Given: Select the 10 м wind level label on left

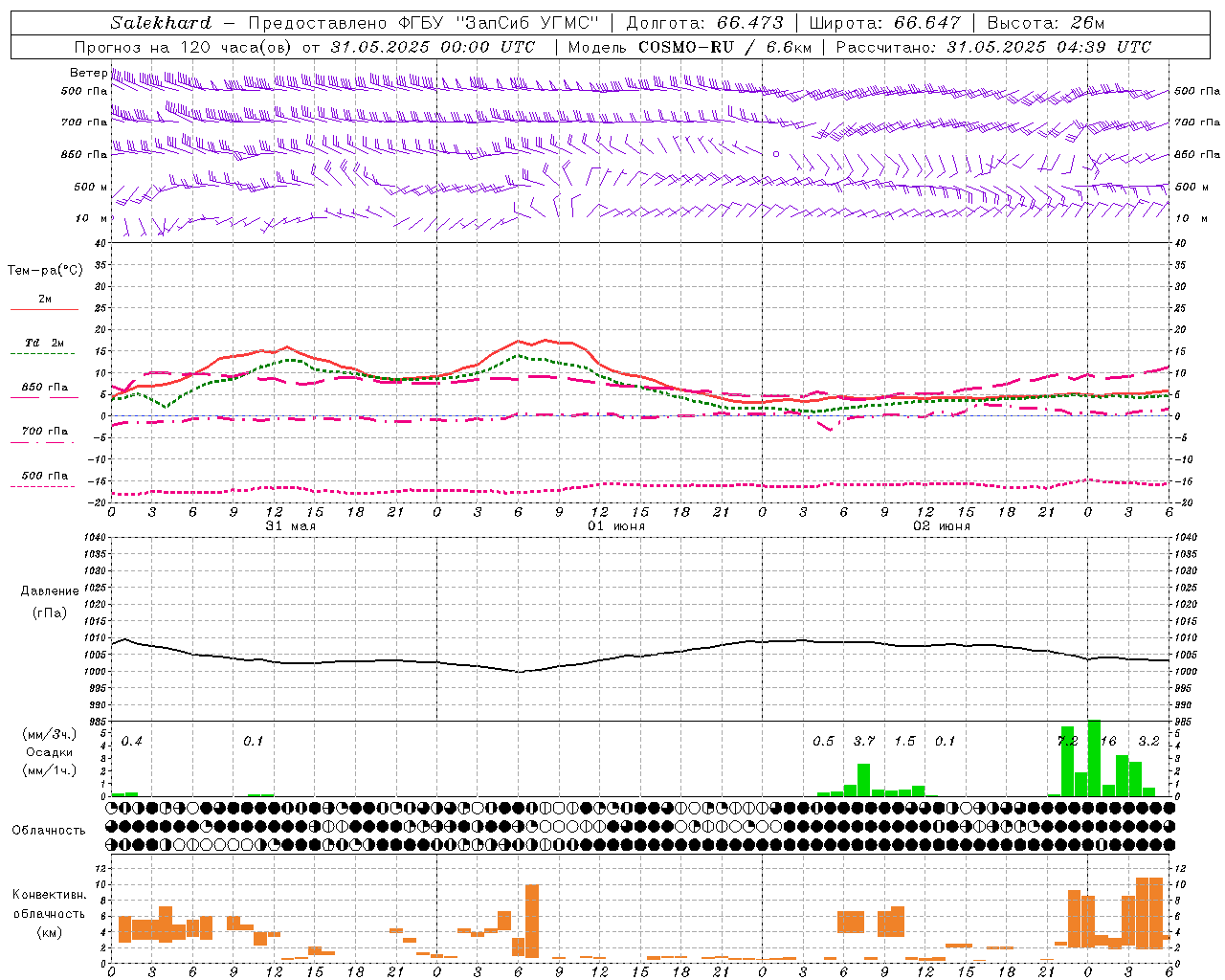Looking at the screenshot, I should [x=93, y=218].
